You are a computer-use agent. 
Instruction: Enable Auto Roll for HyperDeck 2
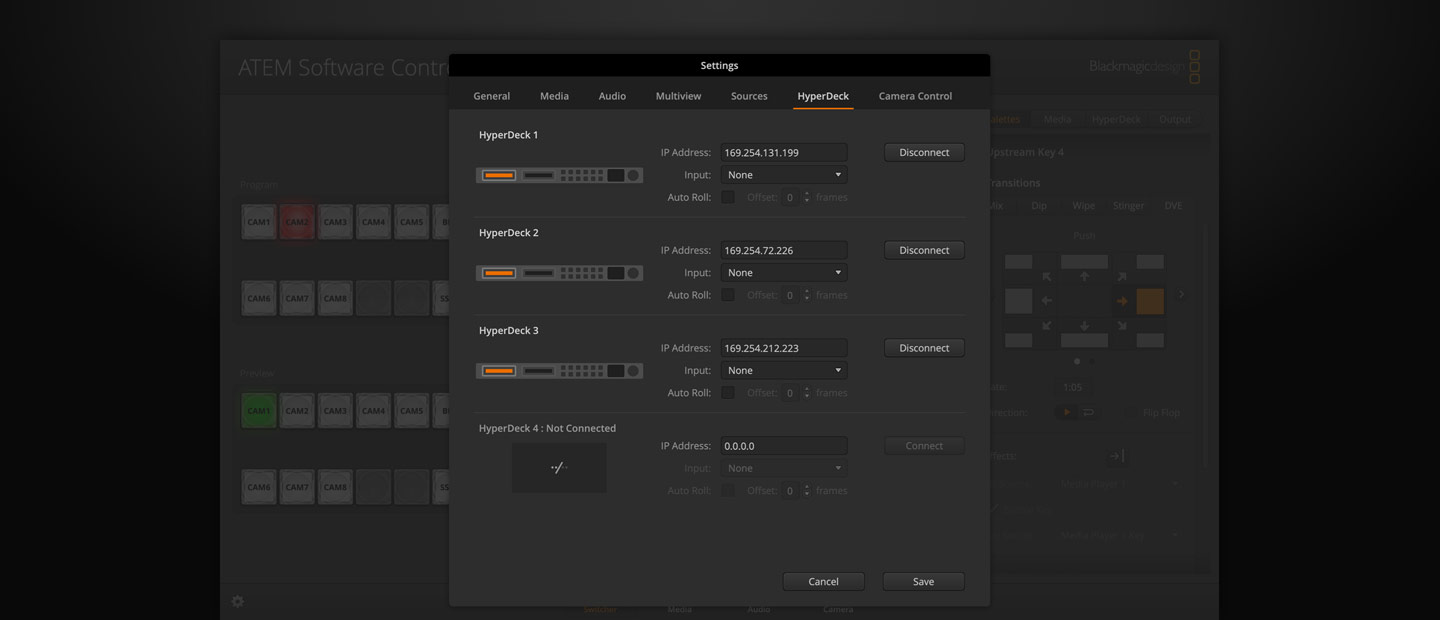point(728,294)
